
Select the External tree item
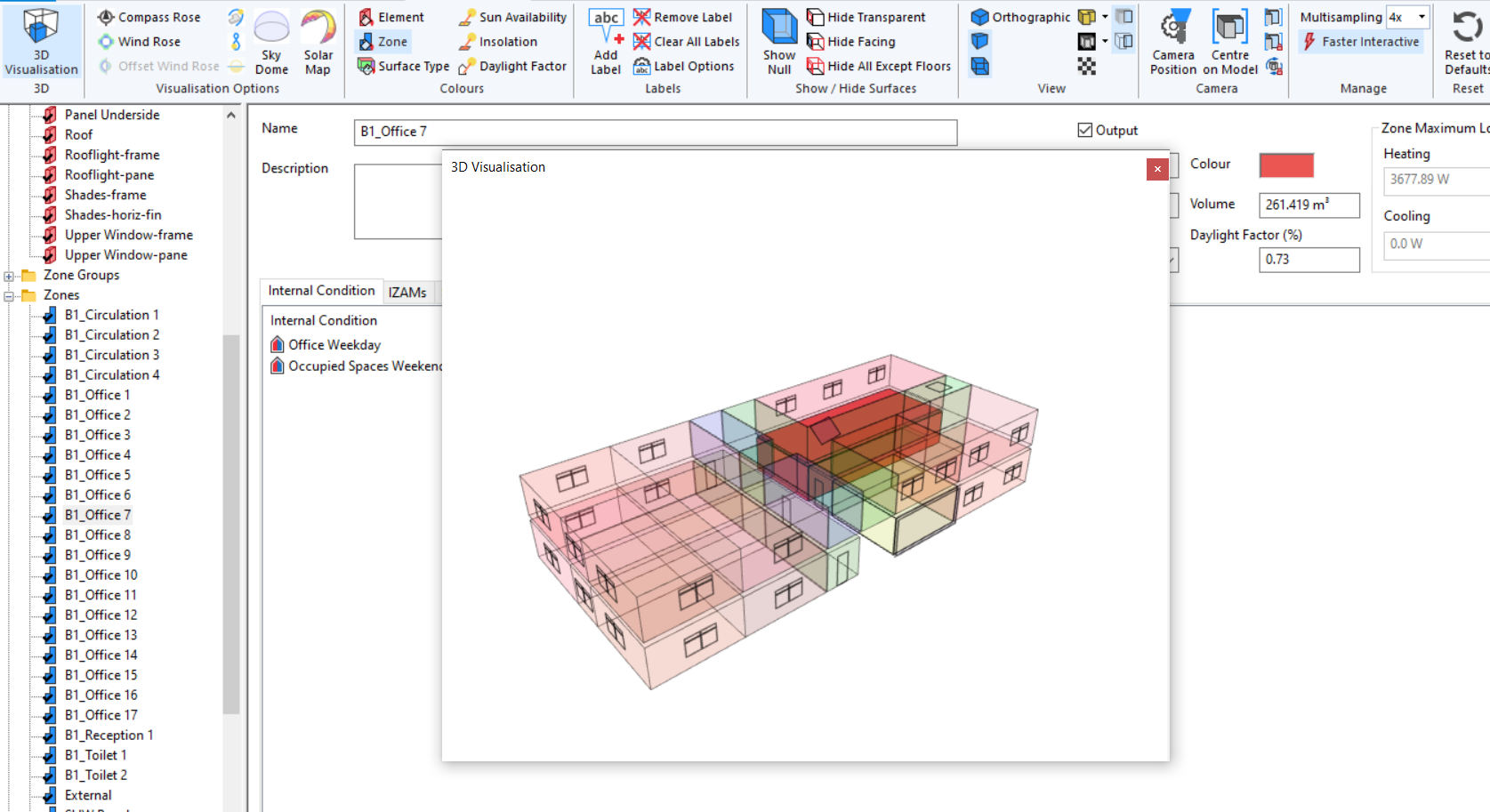pyautogui.click(x=88, y=795)
